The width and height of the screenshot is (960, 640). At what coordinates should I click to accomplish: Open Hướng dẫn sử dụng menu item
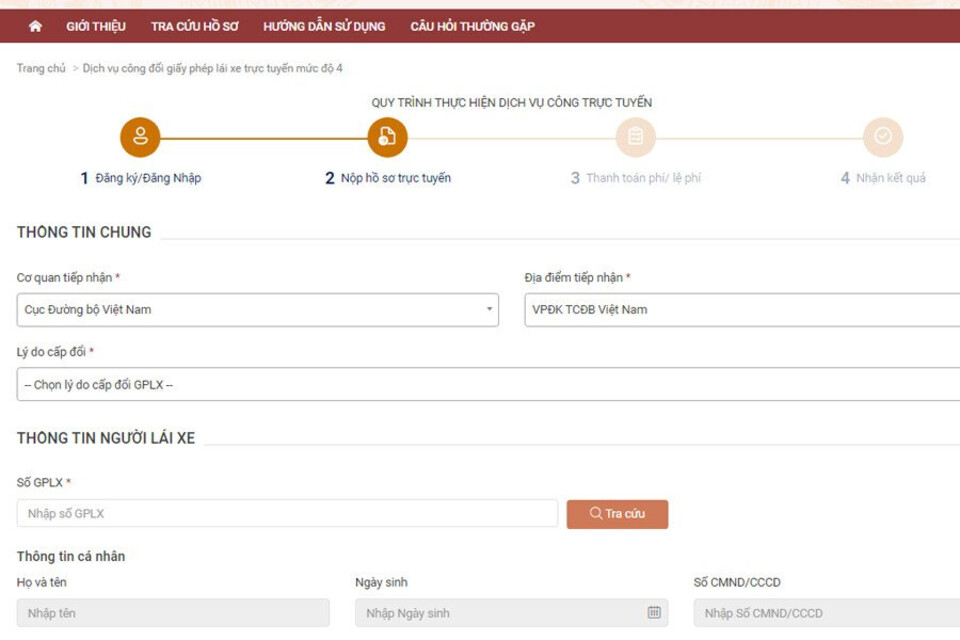pos(324,27)
